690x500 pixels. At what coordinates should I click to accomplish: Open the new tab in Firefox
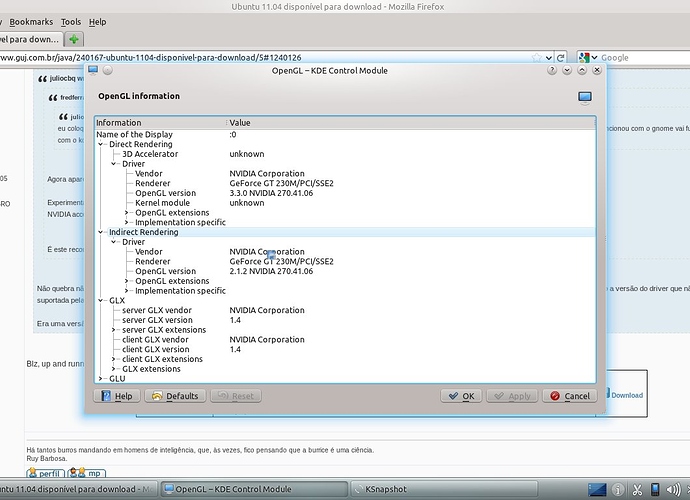(x=74, y=39)
